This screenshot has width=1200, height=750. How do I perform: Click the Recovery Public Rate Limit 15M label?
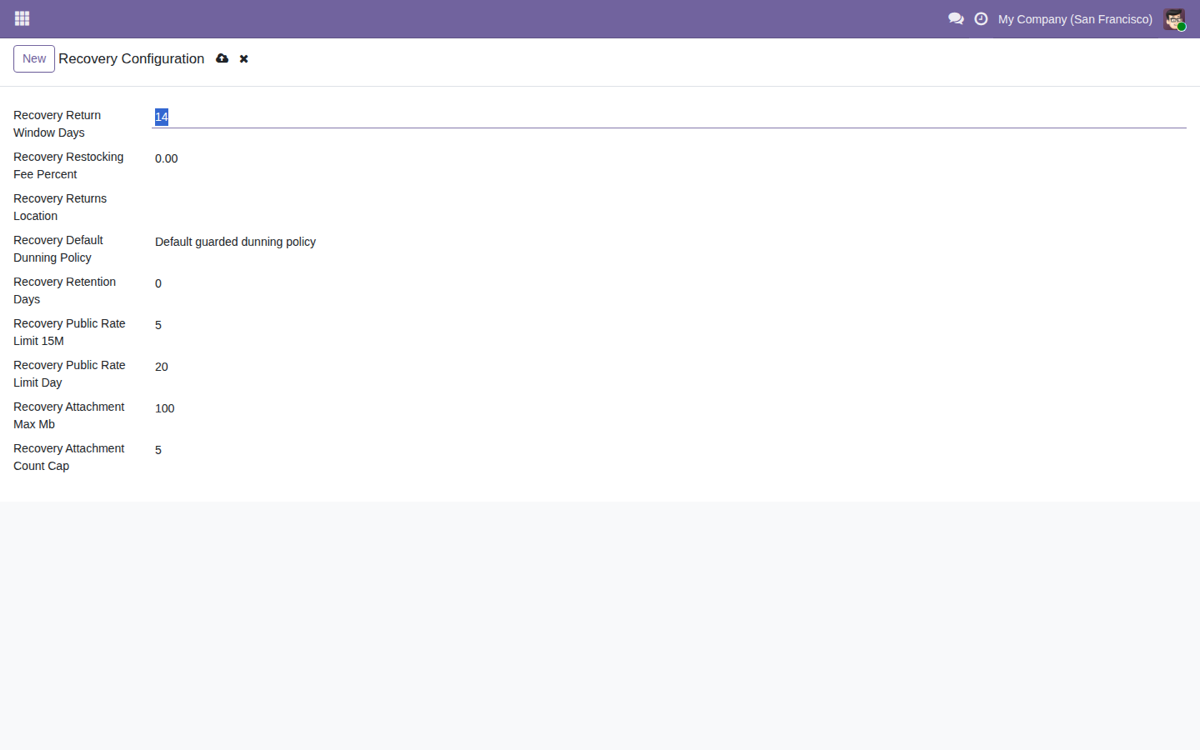point(69,332)
